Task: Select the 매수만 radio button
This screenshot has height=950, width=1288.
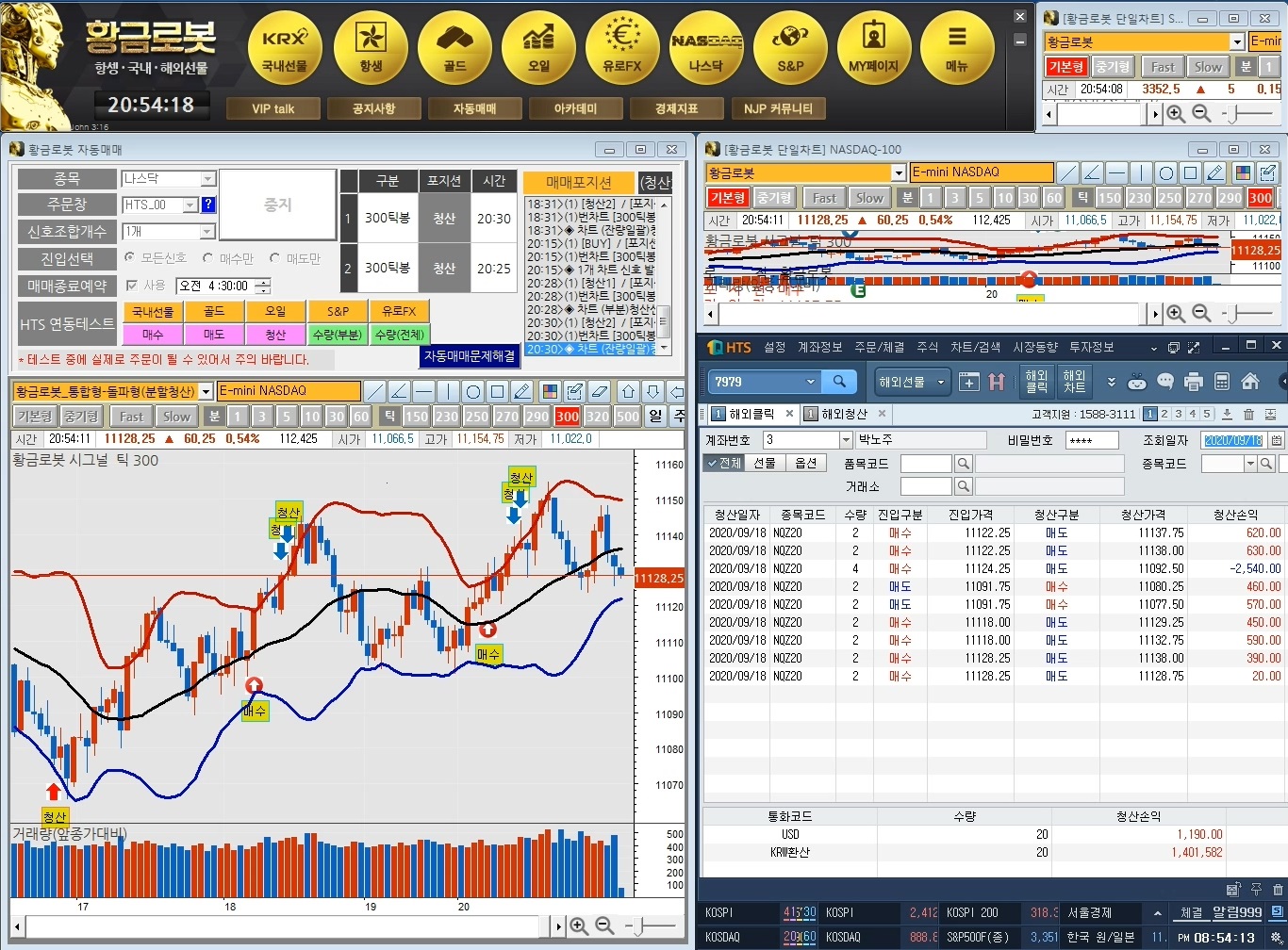Action: [208, 257]
